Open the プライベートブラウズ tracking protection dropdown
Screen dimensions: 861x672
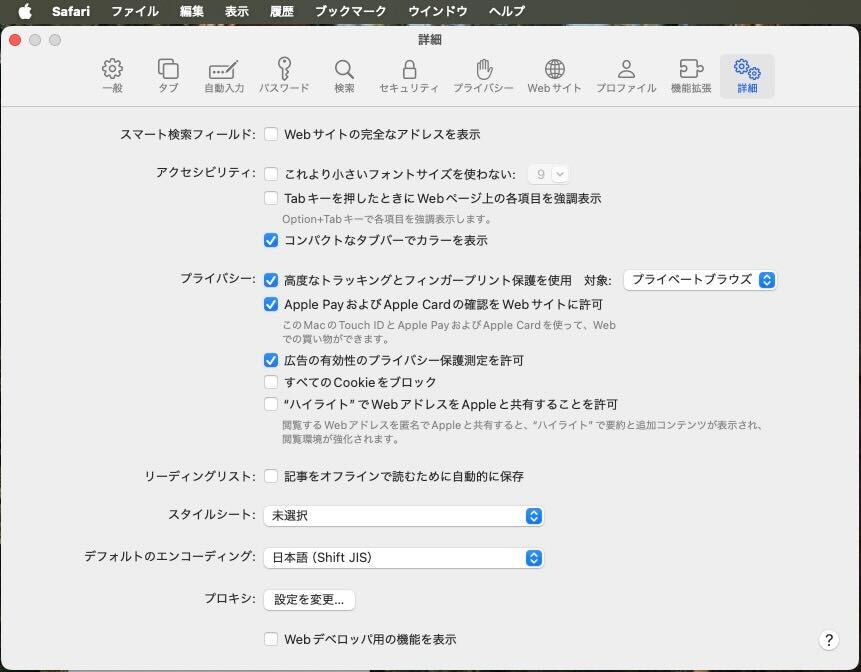click(x=700, y=280)
